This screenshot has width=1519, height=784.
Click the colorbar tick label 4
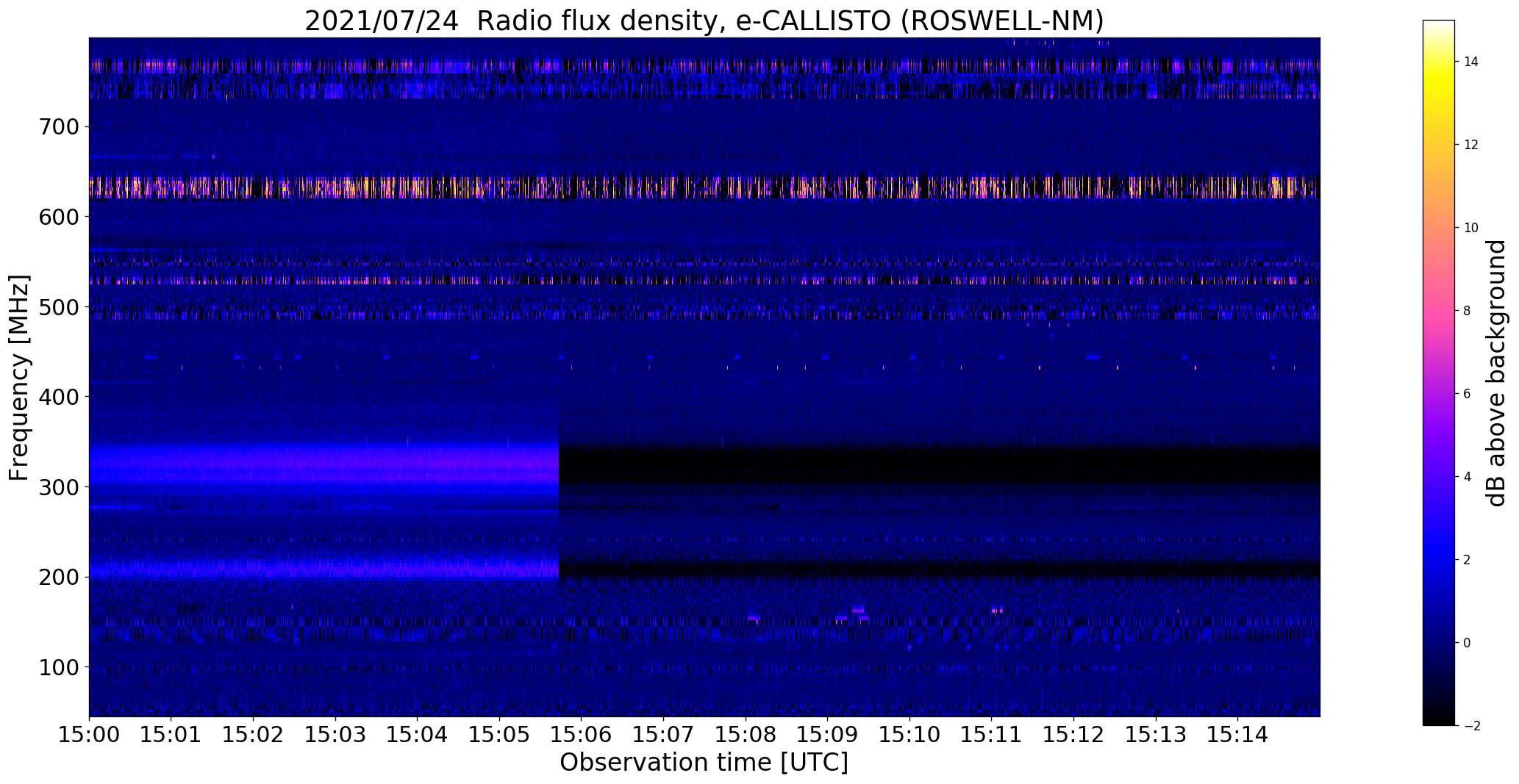(x=1468, y=477)
